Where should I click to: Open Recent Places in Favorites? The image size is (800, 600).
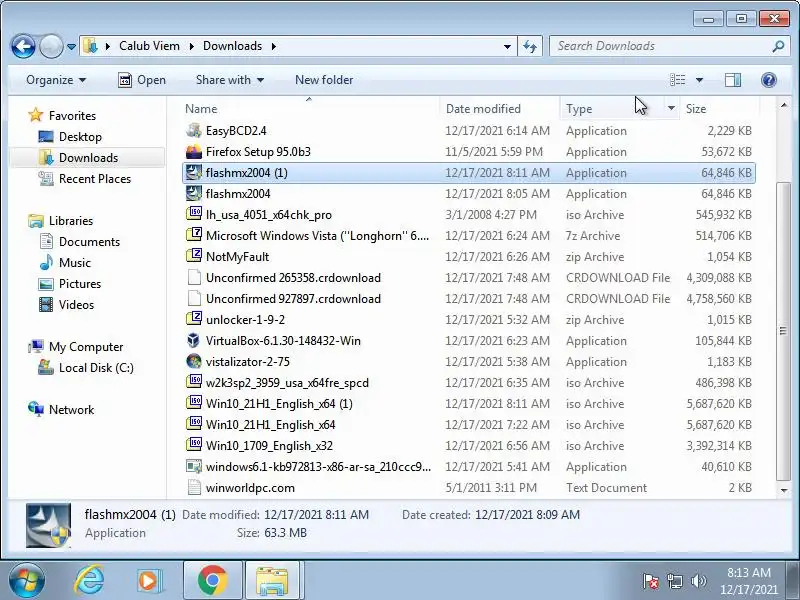[x=95, y=179]
